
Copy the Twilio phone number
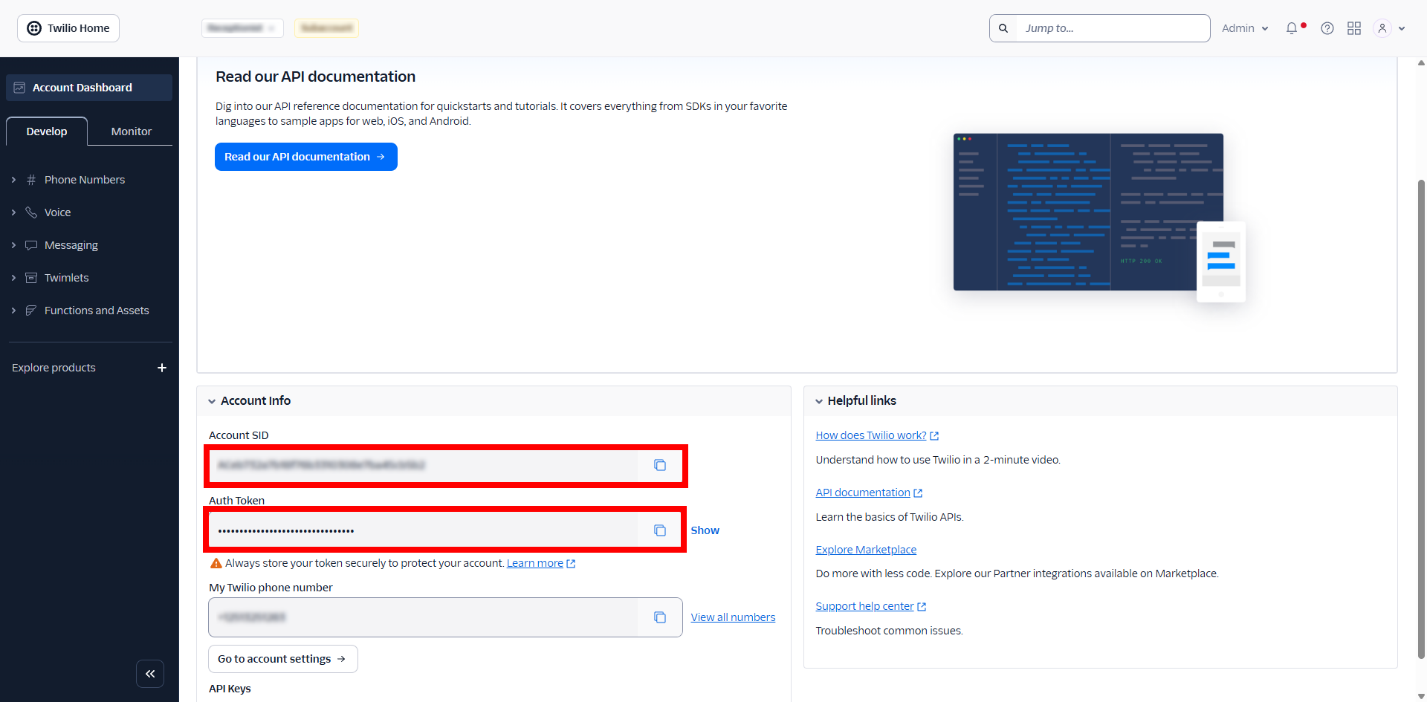660,617
